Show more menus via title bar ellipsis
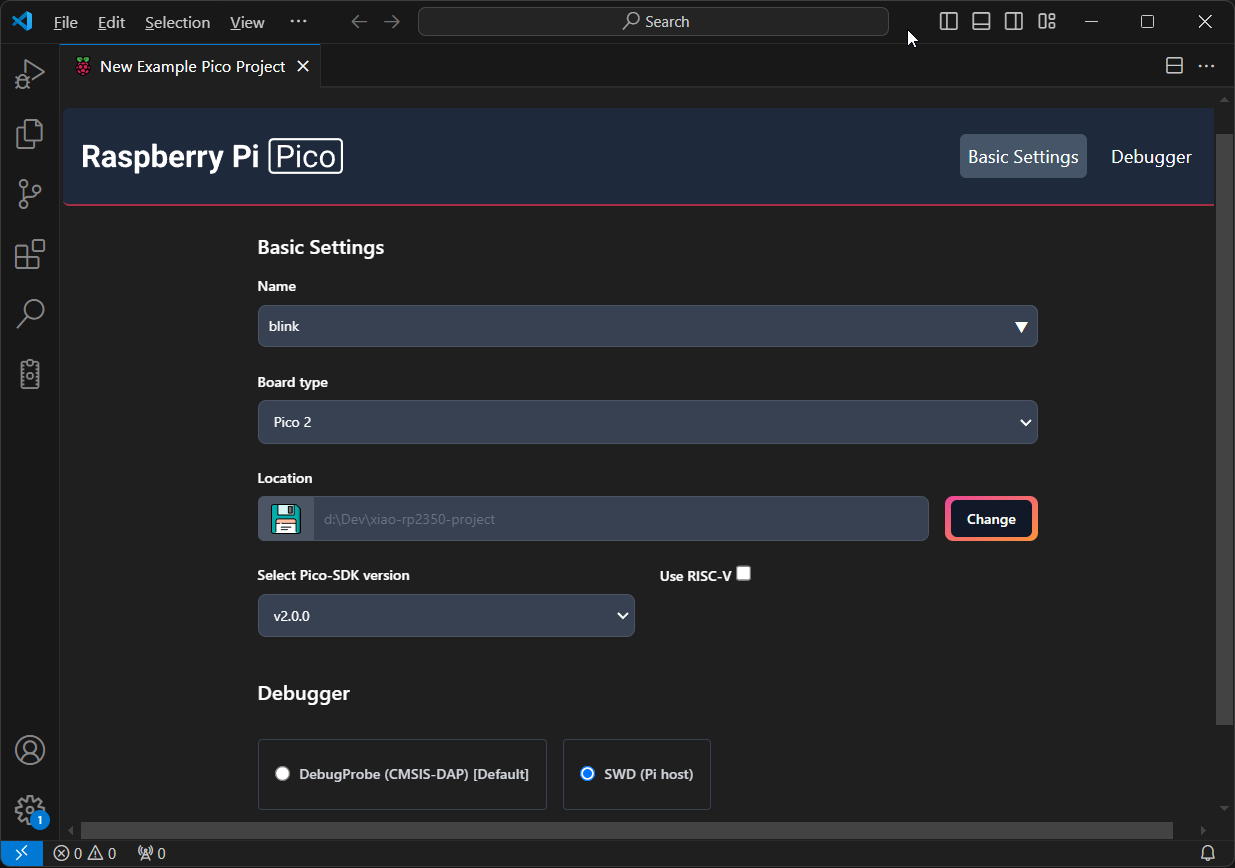 tap(298, 22)
